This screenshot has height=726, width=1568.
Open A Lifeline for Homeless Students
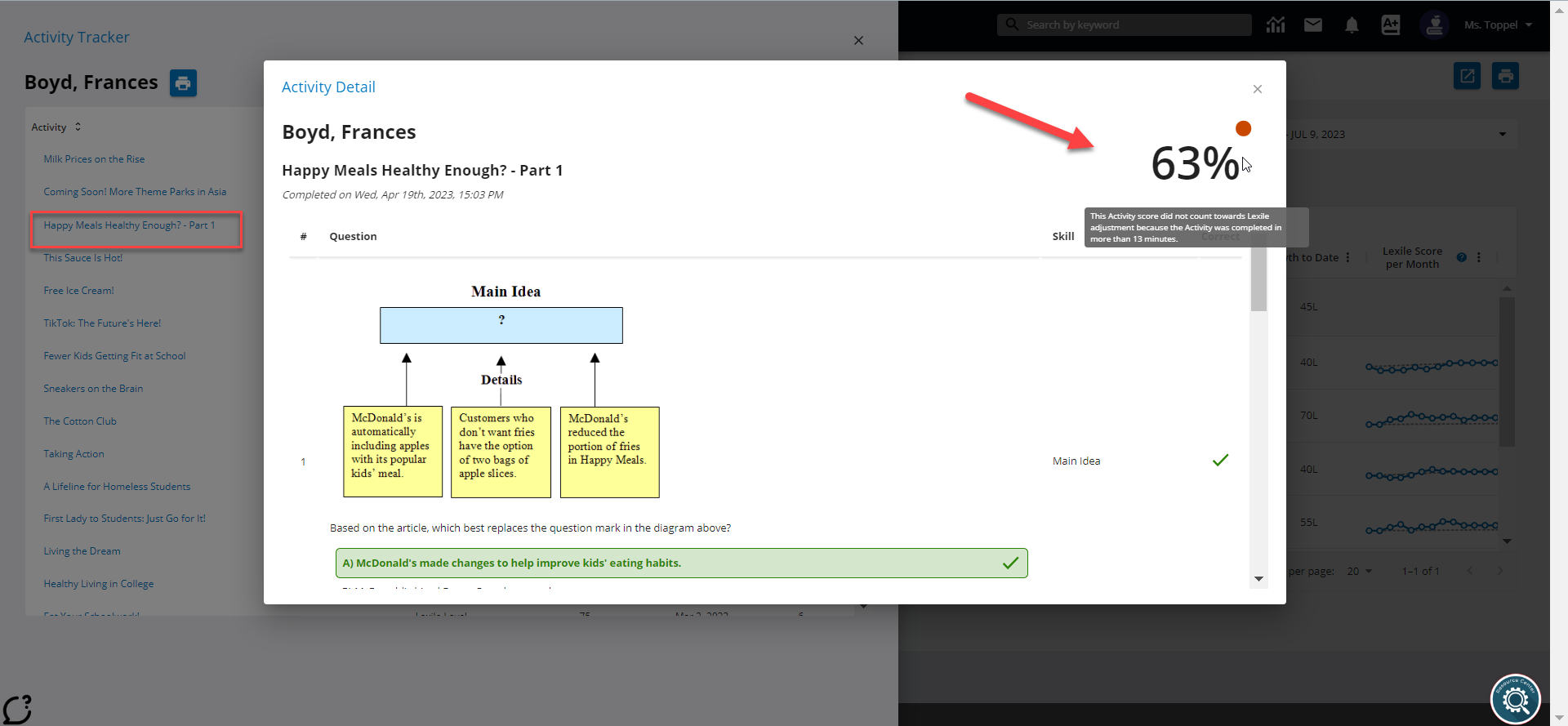[117, 487]
